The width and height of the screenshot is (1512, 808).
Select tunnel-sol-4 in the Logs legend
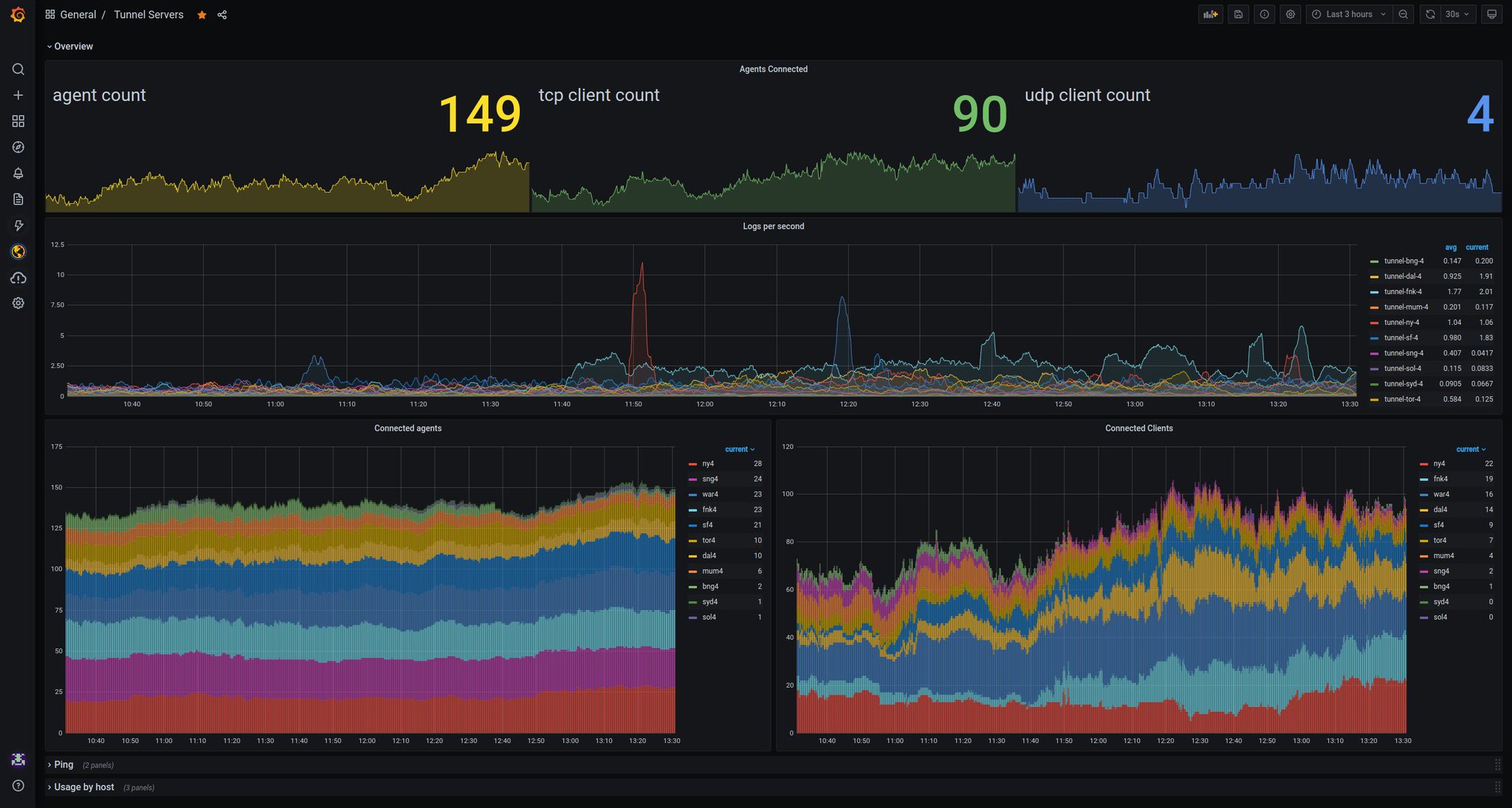(x=1402, y=369)
